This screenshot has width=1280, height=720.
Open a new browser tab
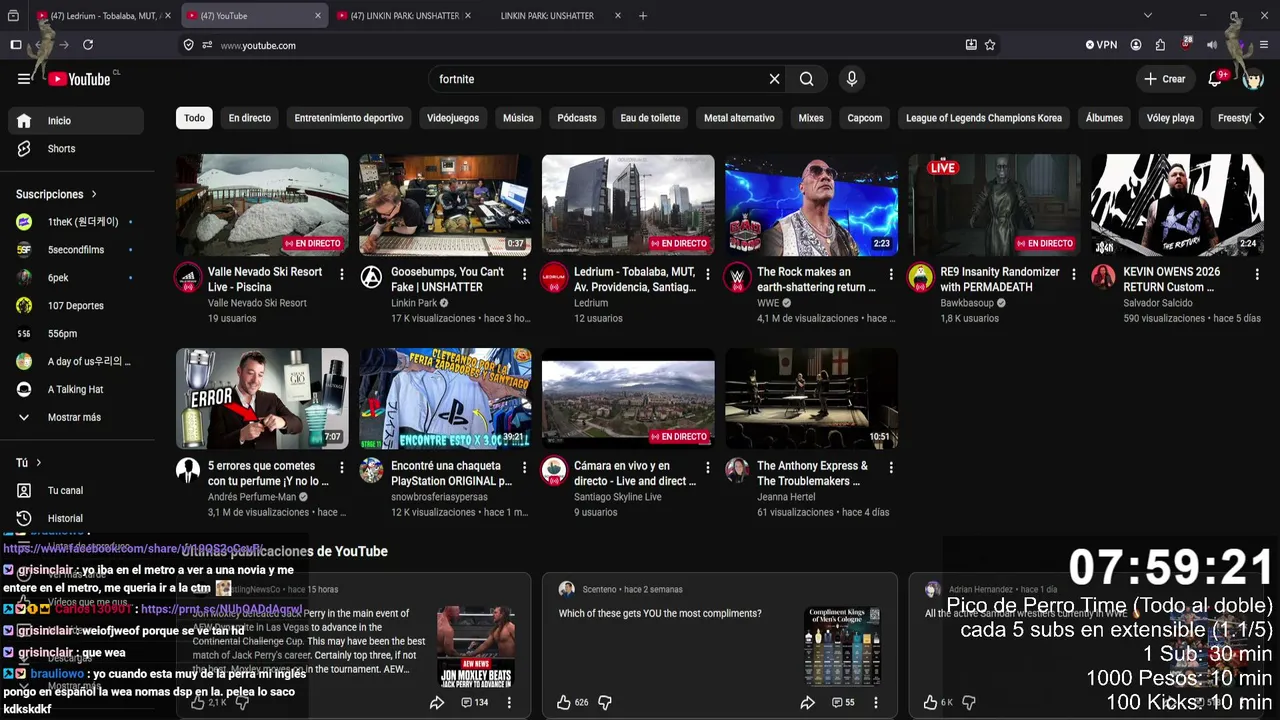coord(643,16)
